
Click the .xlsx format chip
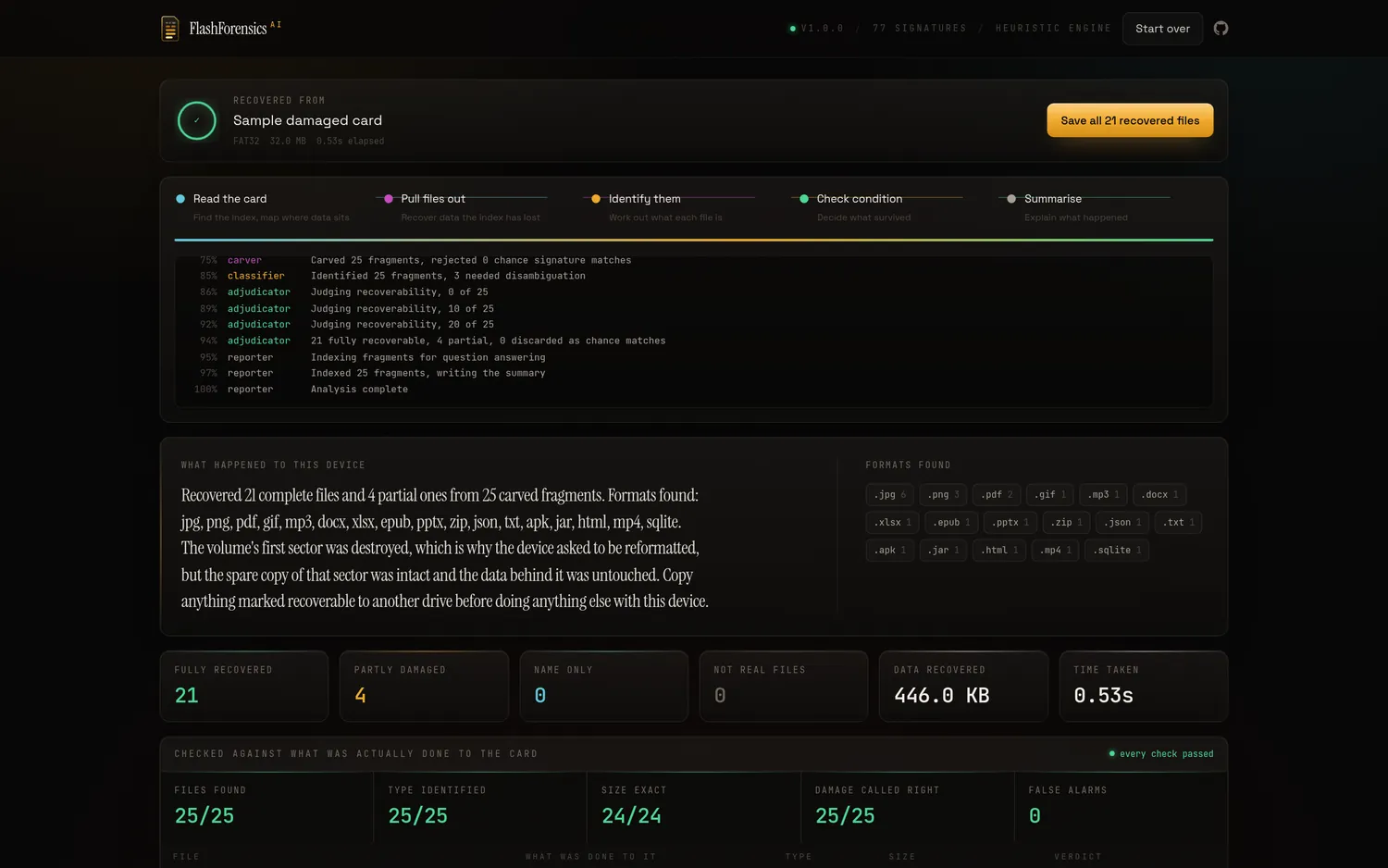click(x=892, y=523)
